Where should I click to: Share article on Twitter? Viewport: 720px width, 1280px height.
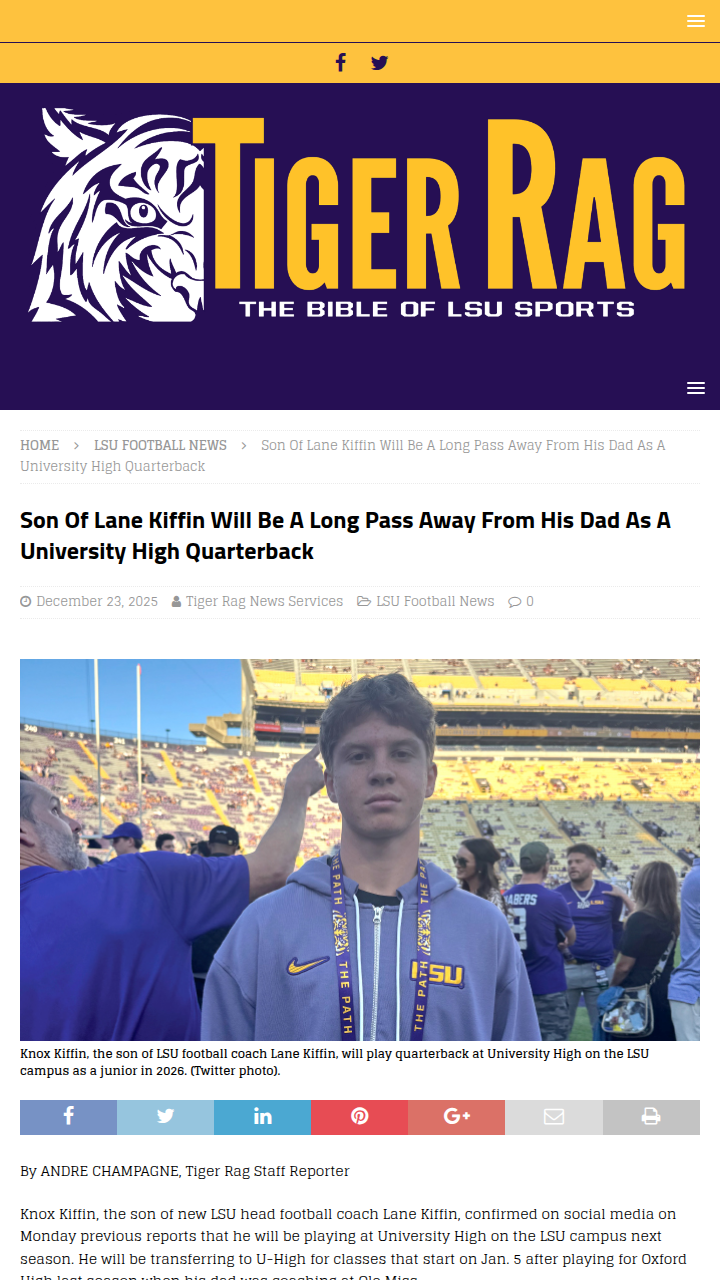point(165,1117)
